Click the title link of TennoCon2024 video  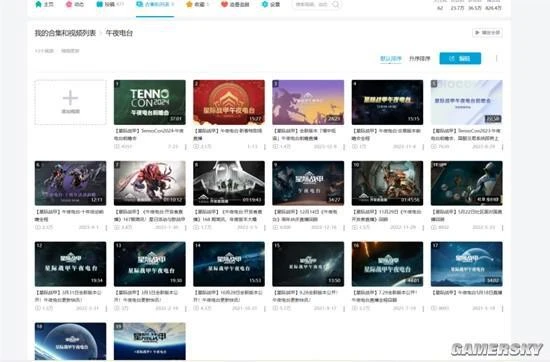click(x=149, y=134)
